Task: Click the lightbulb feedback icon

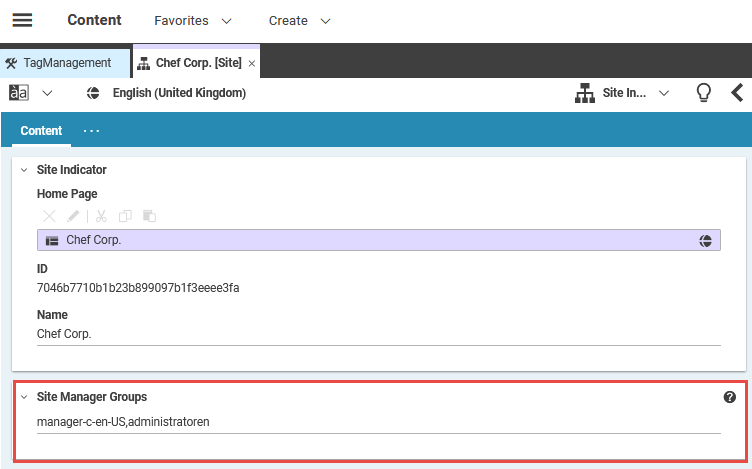Action: (704, 93)
